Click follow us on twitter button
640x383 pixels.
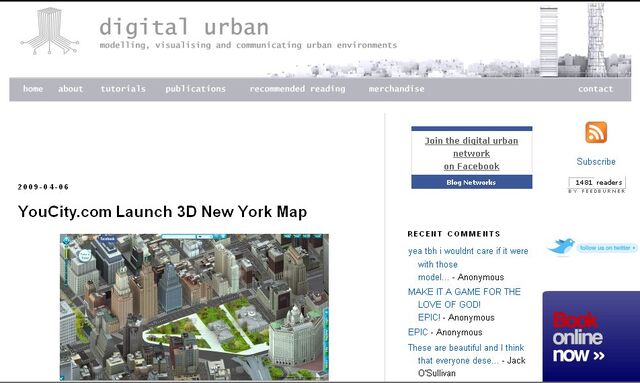pos(607,247)
